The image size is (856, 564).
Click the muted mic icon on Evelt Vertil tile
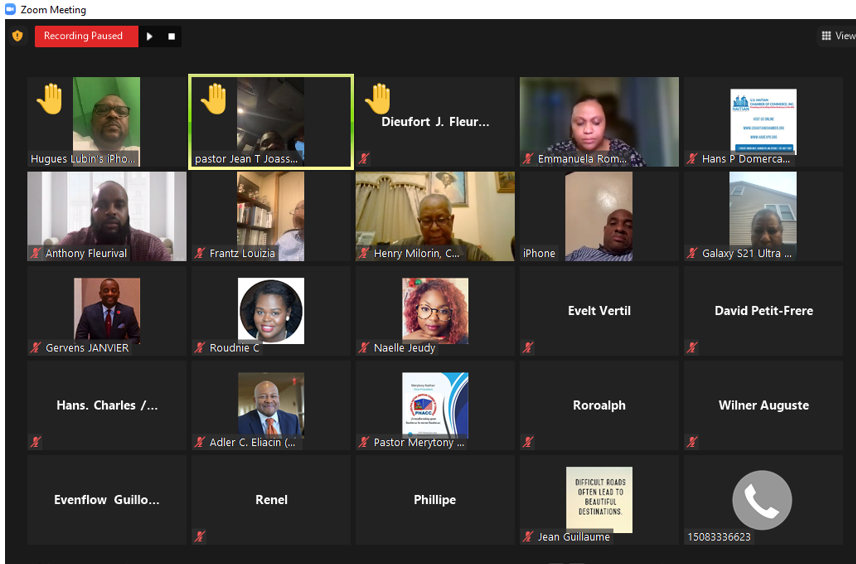pyautogui.click(x=528, y=347)
